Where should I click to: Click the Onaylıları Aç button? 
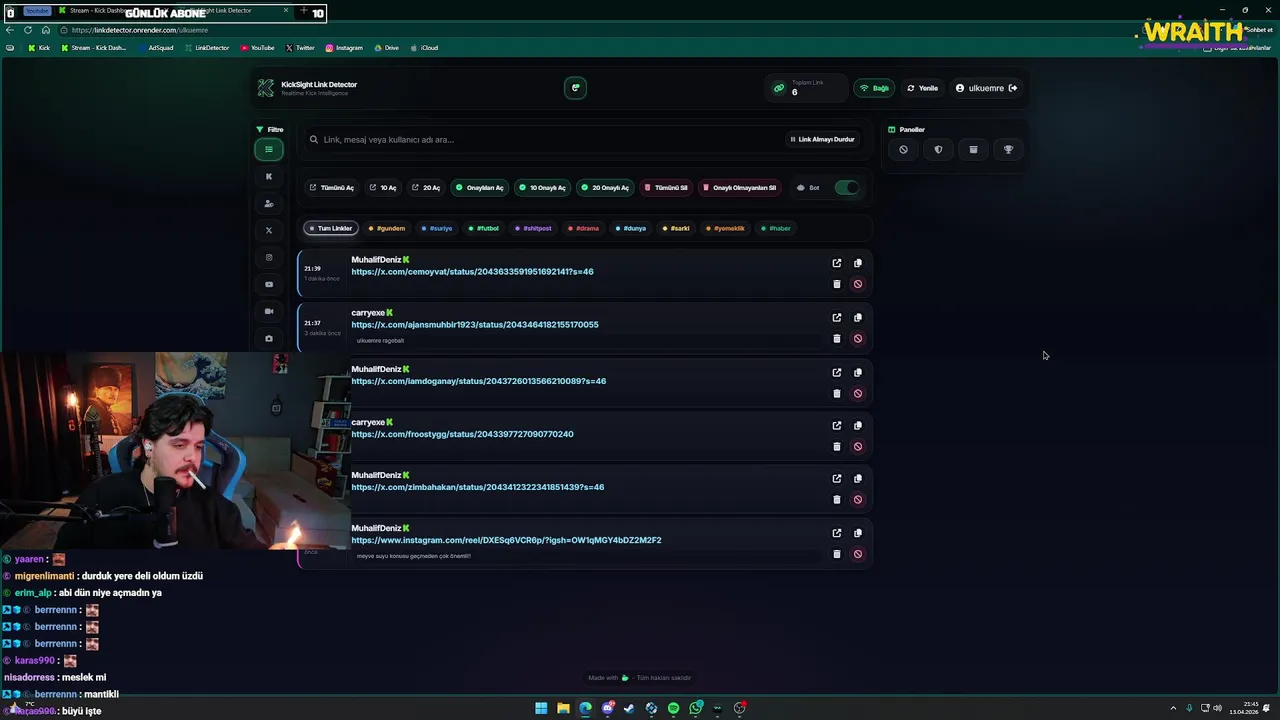480,187
